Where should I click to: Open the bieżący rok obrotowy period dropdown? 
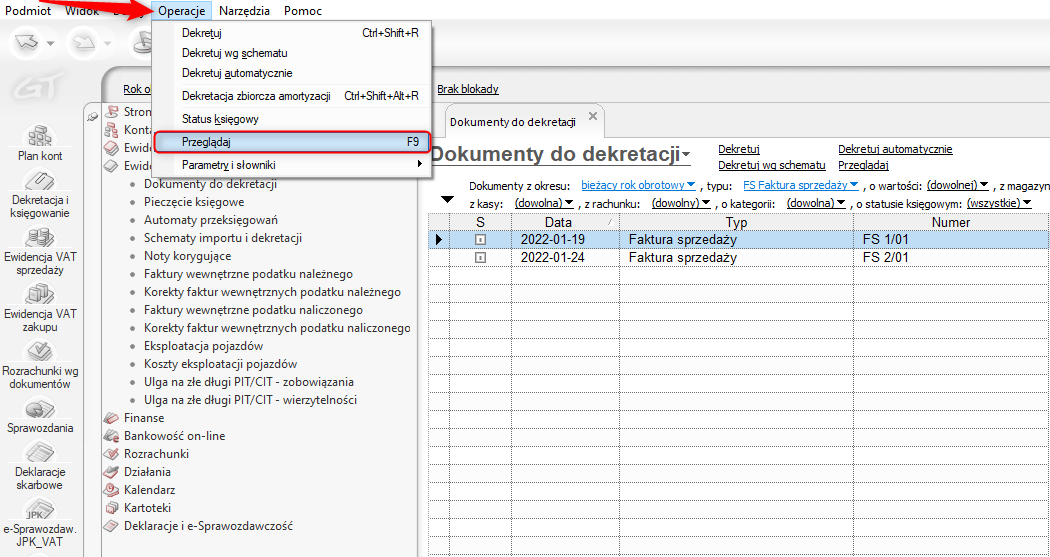(x=638, y=186)
